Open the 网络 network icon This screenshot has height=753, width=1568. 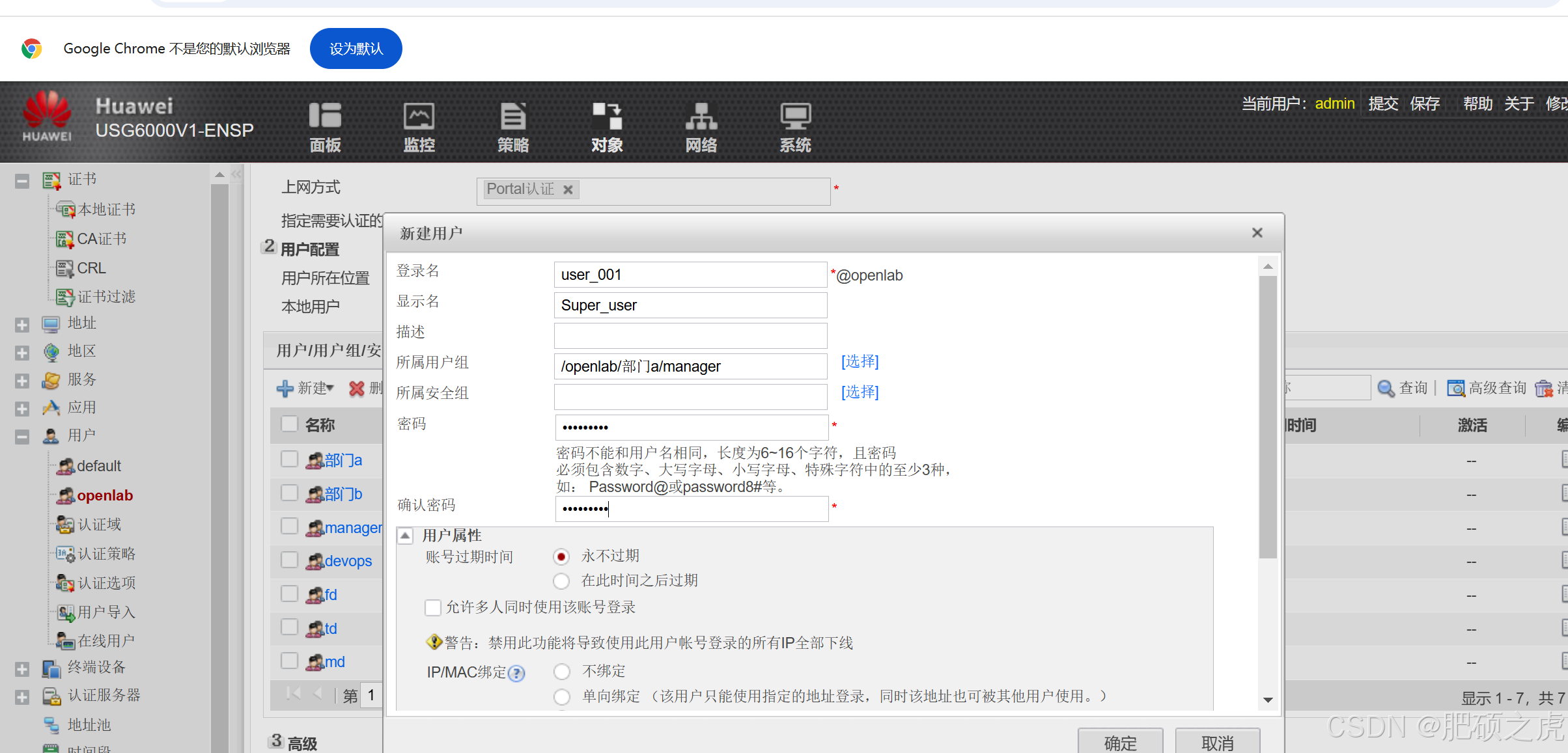701,116
